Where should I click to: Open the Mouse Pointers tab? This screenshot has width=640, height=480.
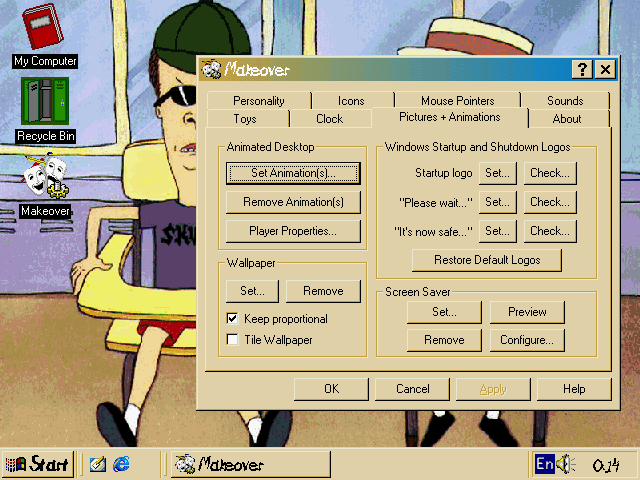point(458,101)
